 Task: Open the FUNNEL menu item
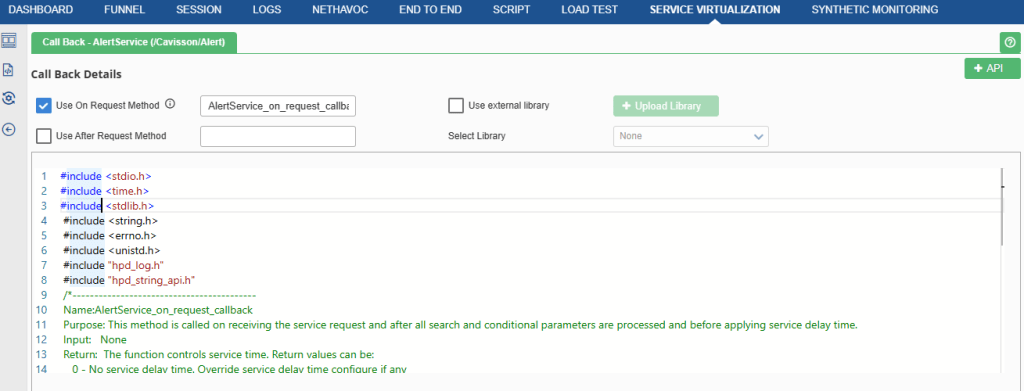coord(124,10)
